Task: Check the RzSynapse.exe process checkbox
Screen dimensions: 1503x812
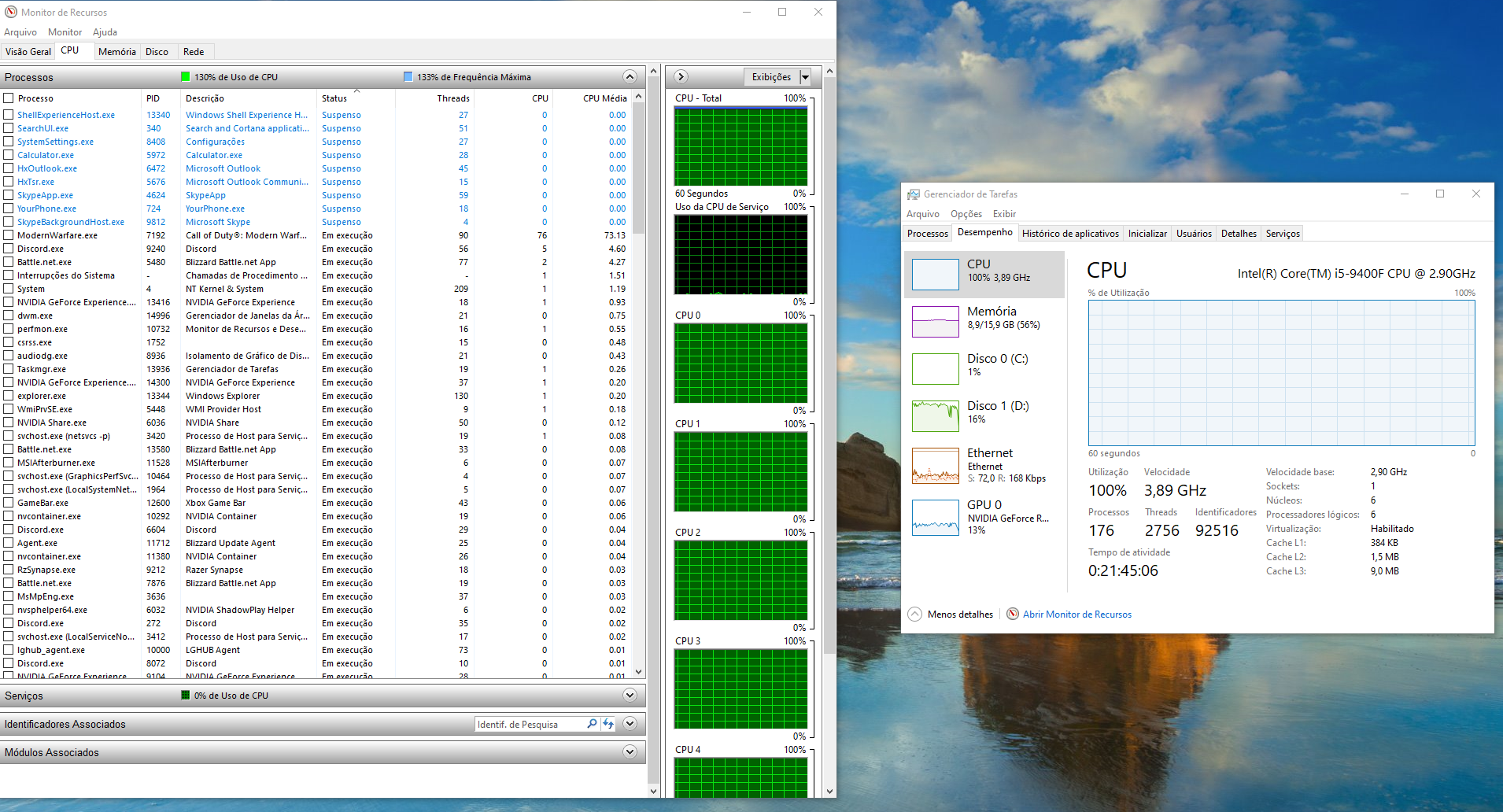Action: pos(9,570)
